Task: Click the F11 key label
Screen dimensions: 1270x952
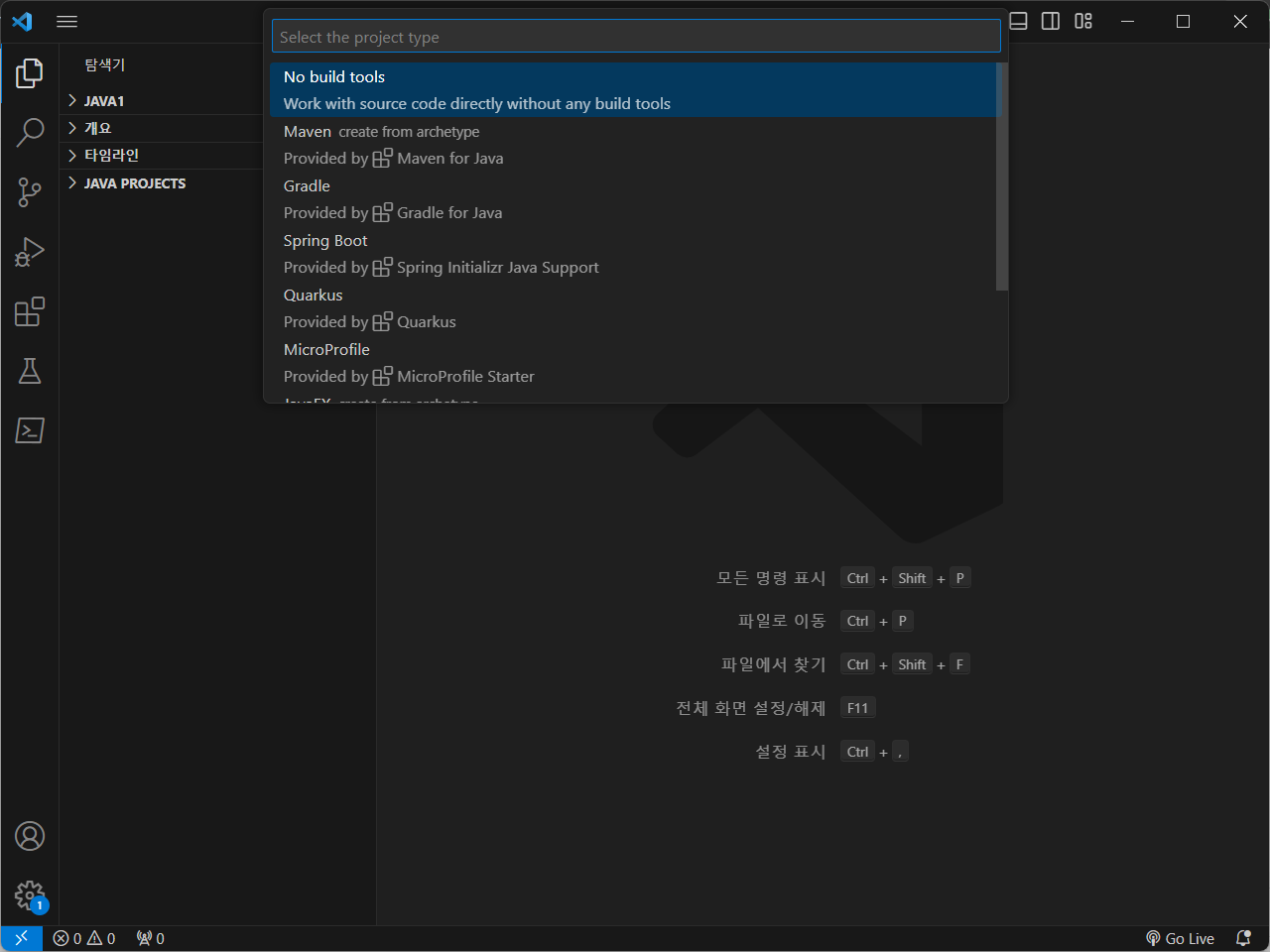Action: click(858, 708)
